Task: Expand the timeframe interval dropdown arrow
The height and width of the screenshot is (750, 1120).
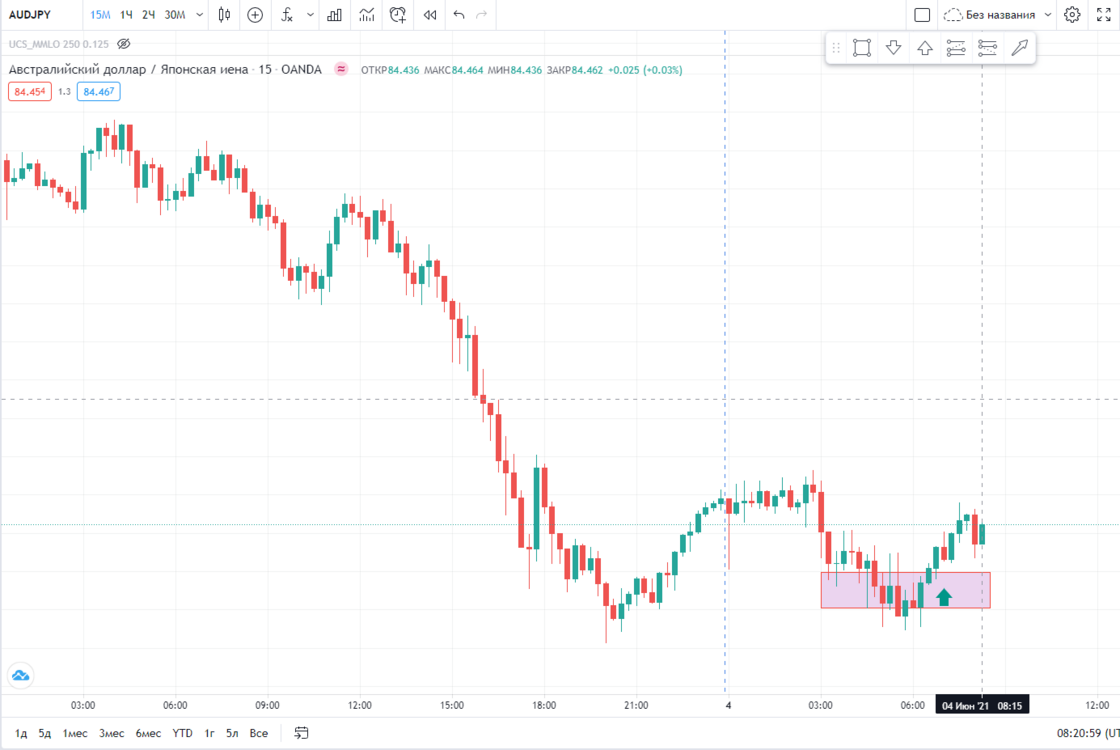Action: 199,14
